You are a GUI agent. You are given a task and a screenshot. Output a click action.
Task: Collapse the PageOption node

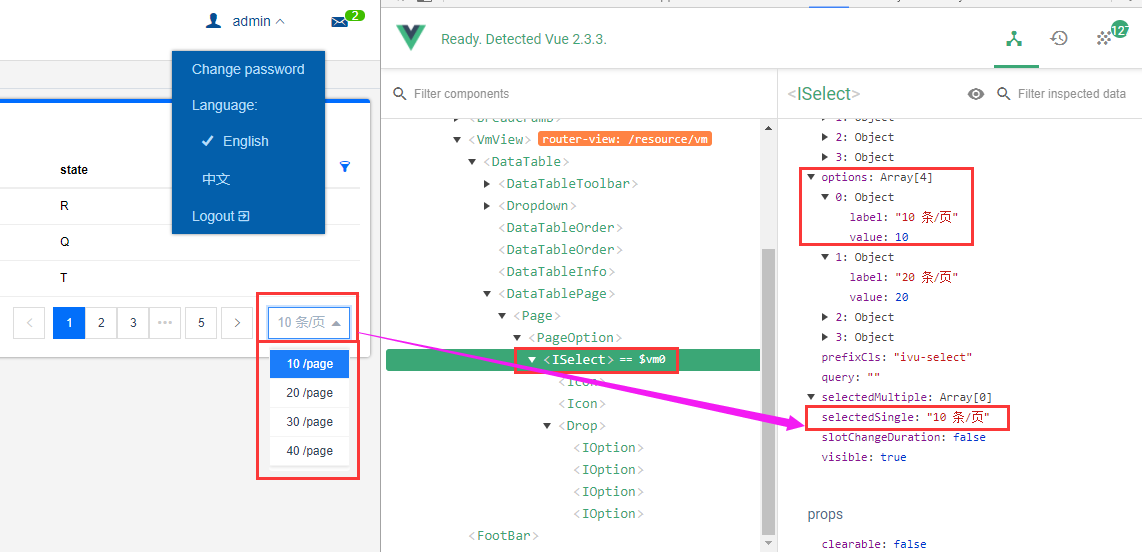517,337
